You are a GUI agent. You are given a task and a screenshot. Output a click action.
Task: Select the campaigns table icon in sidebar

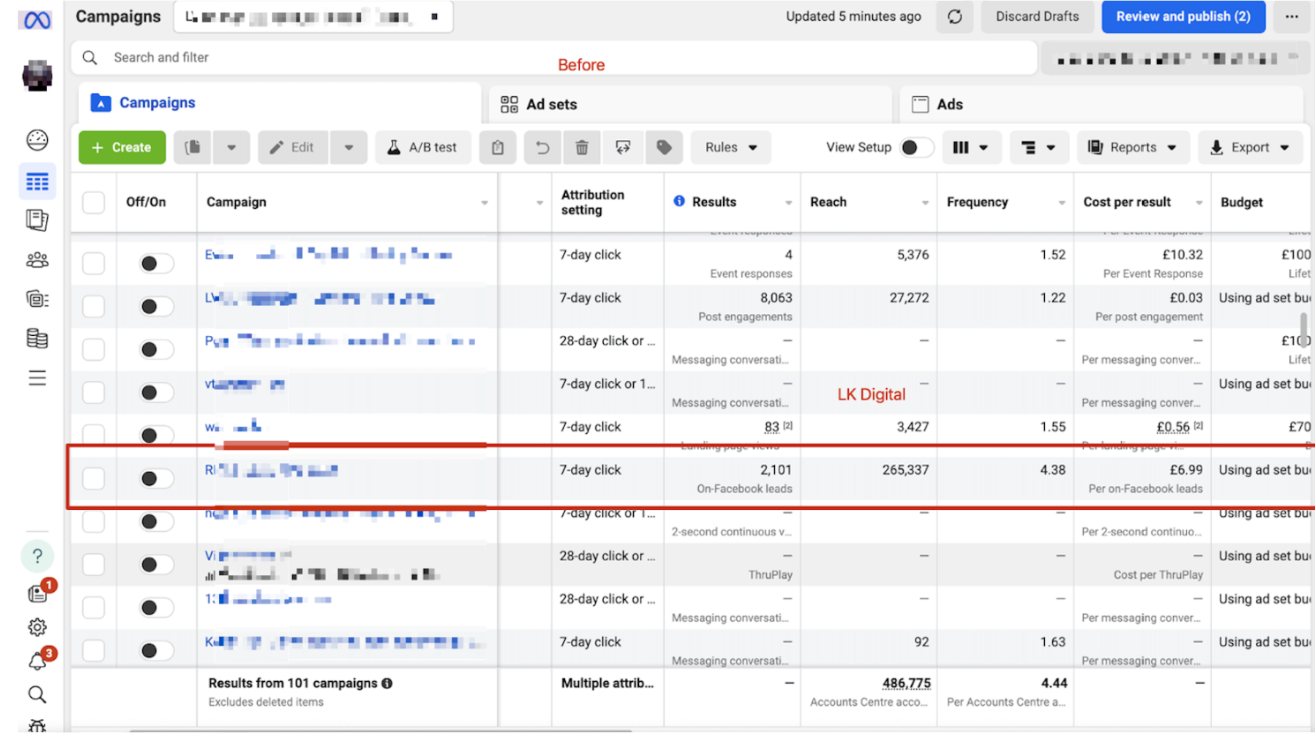click(37, 182)
